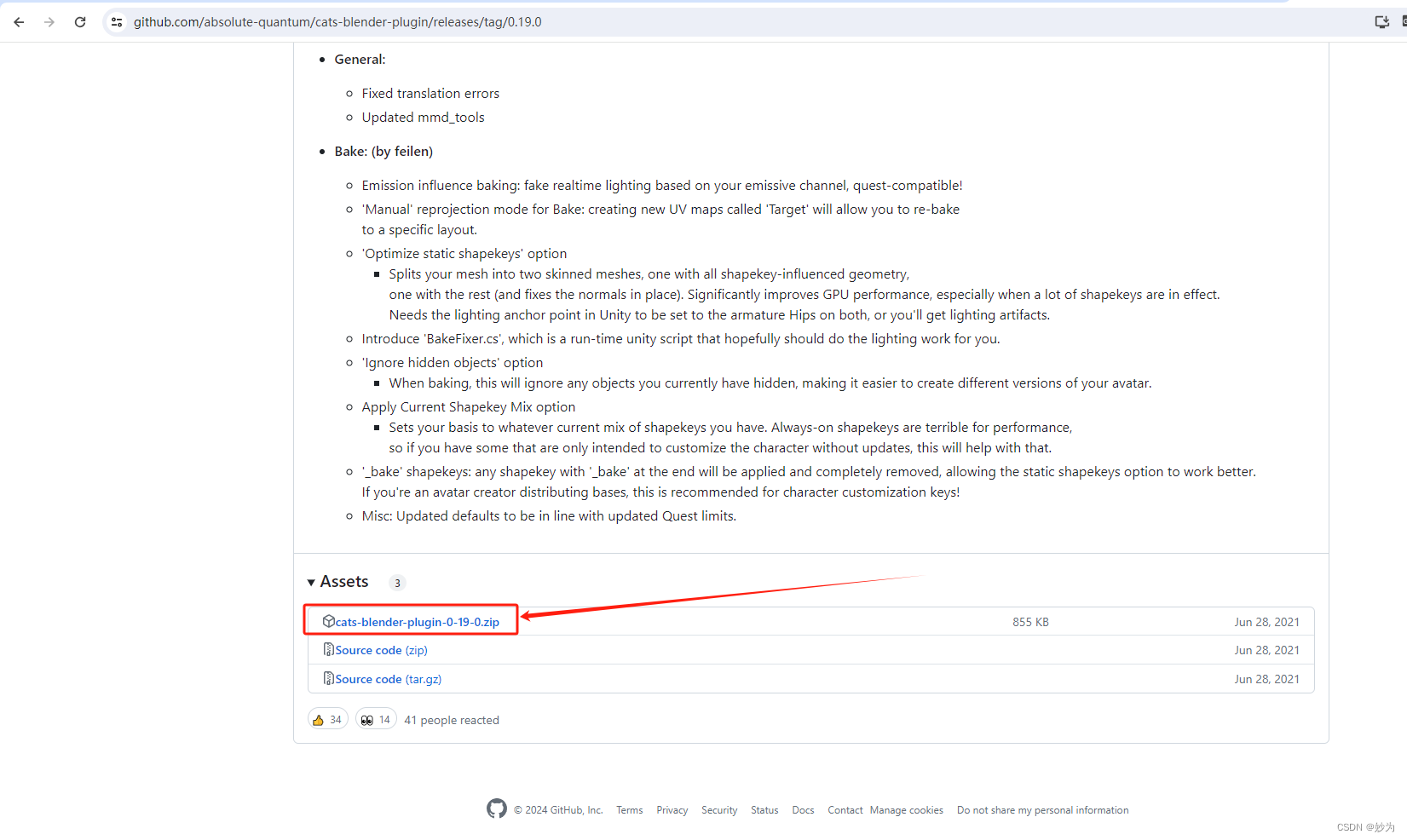Screen dimensions: 1407x840
Task: Click the zip file icon beside Source code (zip)
Action: point(328,649)
